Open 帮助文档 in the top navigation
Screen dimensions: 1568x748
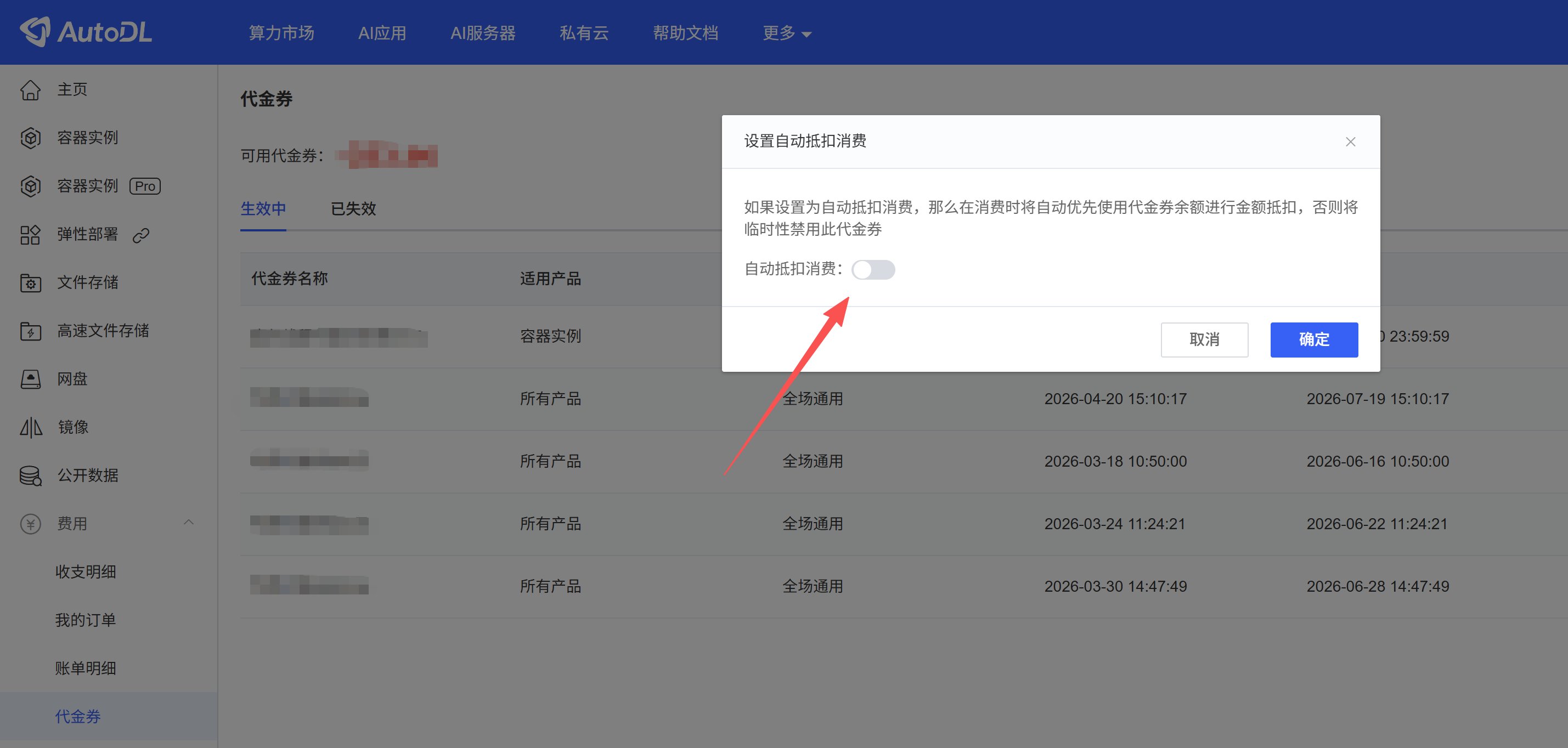(x=685, y=33)
